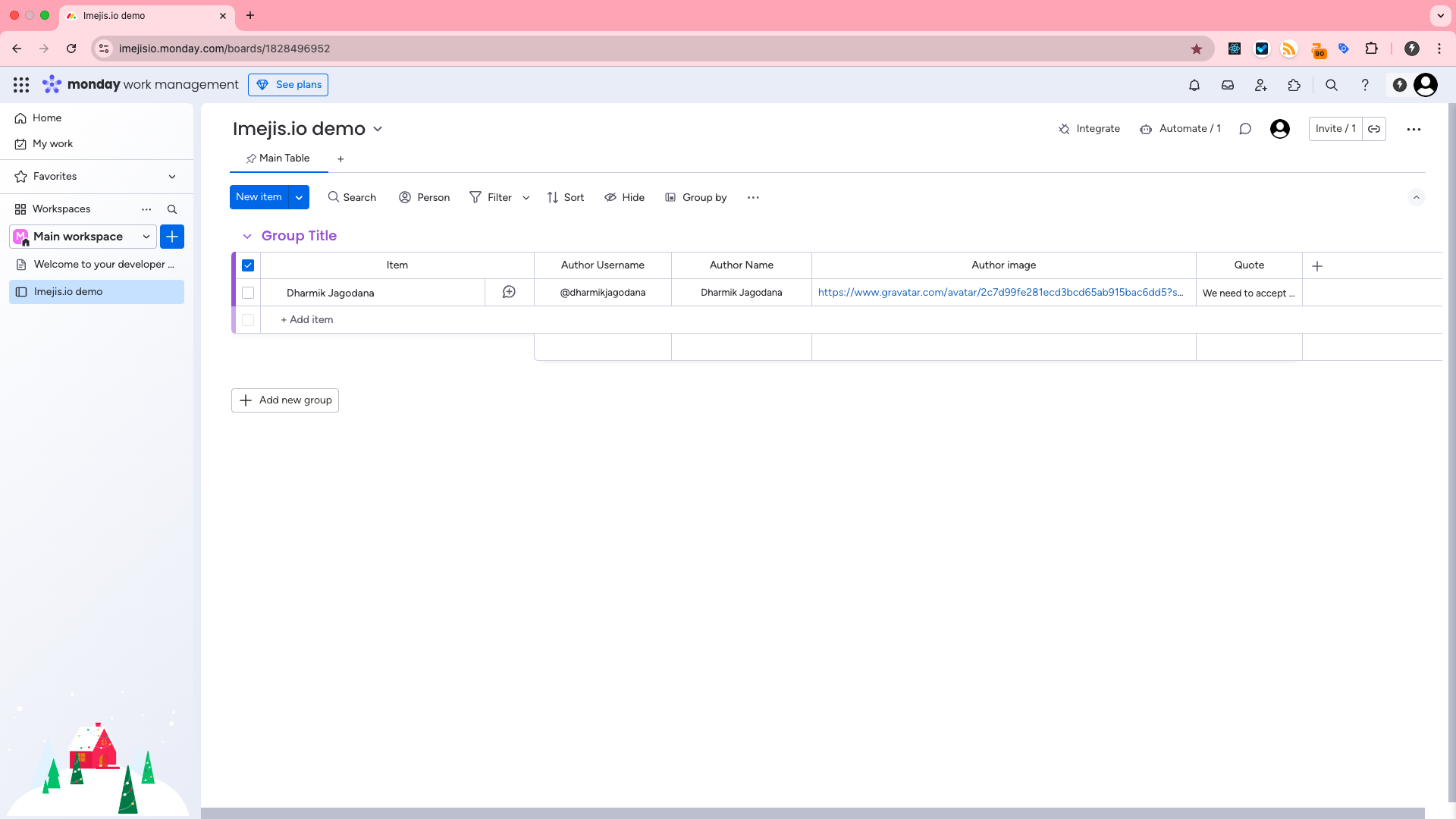Open the inbox tray icon
Image resolution: width=1456 pixels, height=819 pixels.
[1228, 85]
